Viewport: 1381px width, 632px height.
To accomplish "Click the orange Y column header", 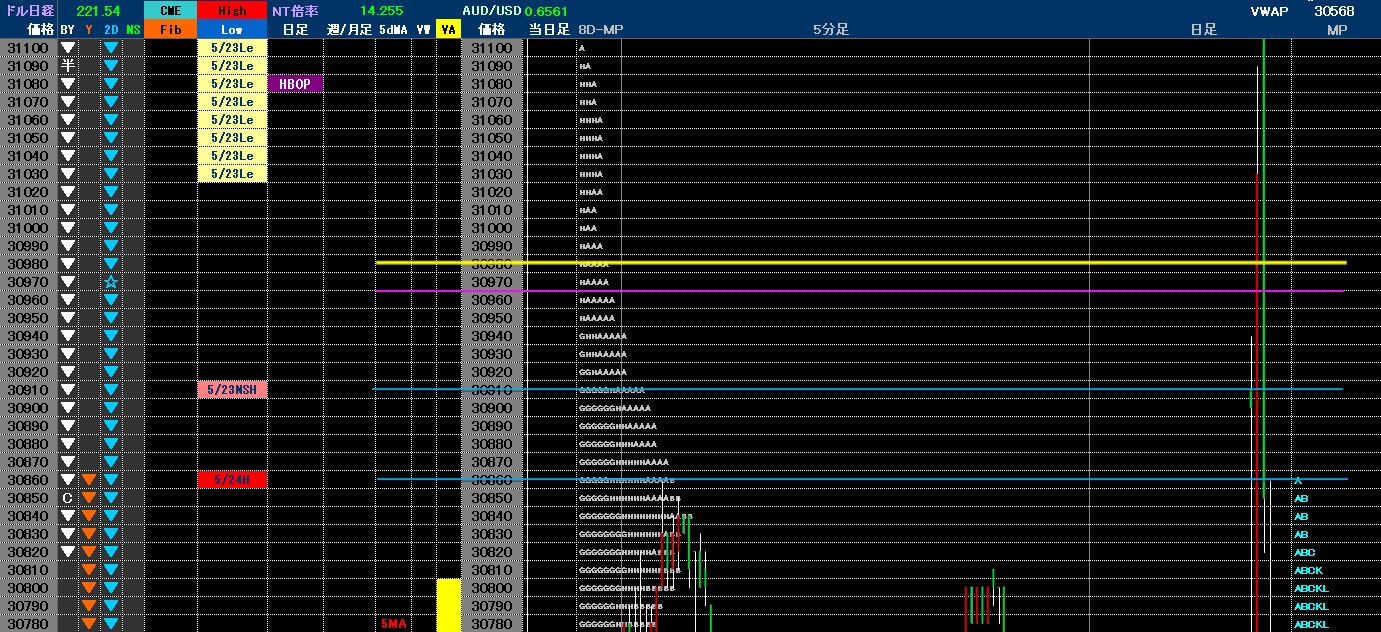I will click(89, 30).
